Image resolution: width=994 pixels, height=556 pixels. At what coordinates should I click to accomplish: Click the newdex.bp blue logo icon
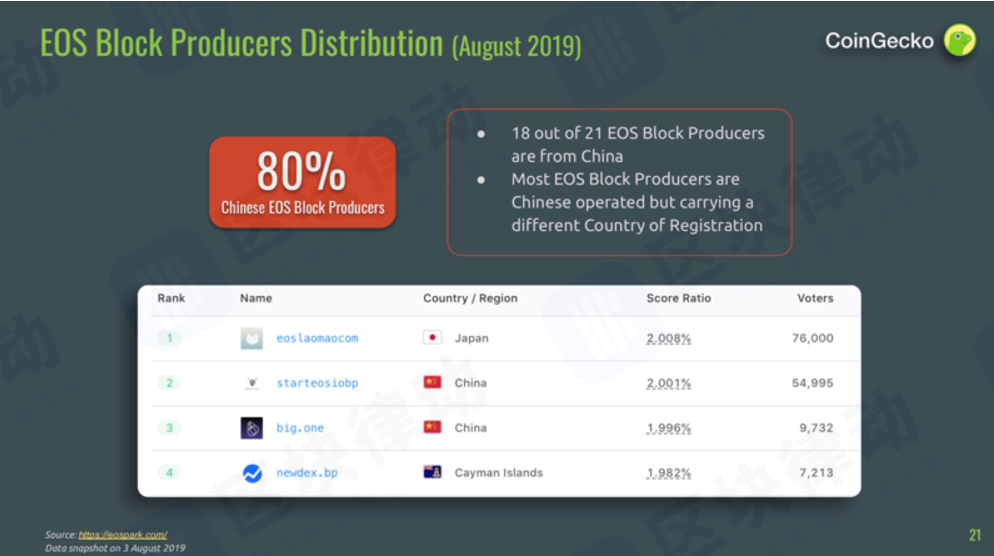pyautogui.click(x=252, y=473)
